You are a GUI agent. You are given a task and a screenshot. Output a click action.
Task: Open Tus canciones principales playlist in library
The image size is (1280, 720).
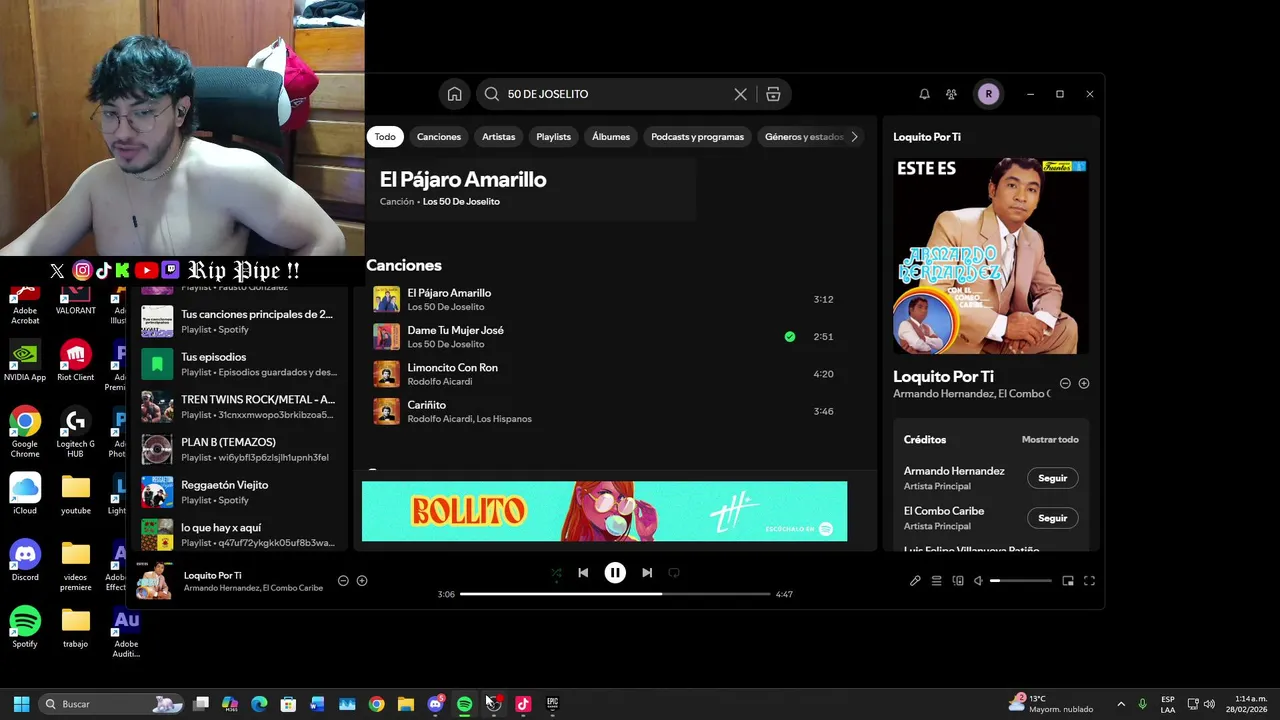coord(239,321)
